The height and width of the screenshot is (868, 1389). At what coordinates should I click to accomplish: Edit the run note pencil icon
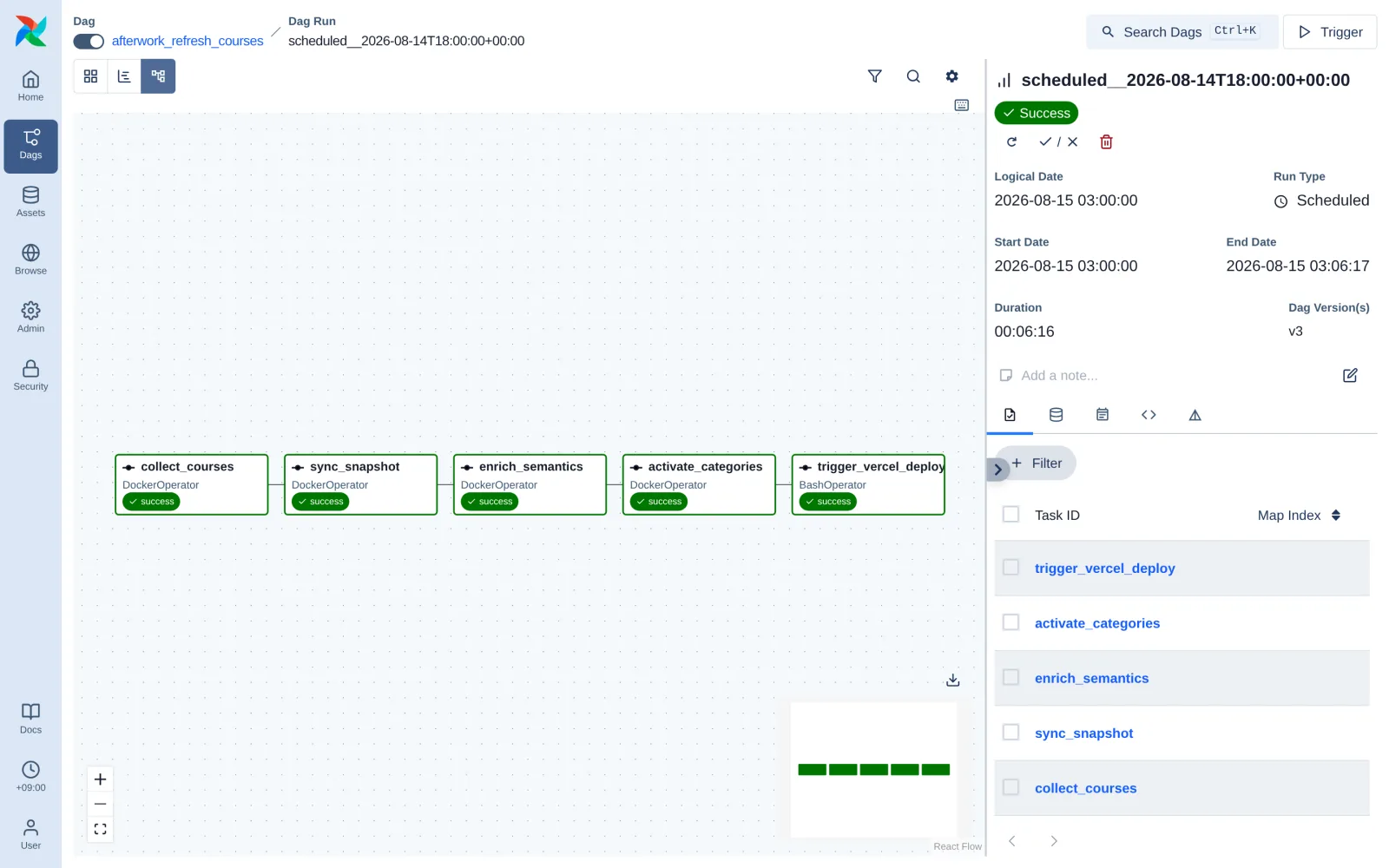[1350, 376]
